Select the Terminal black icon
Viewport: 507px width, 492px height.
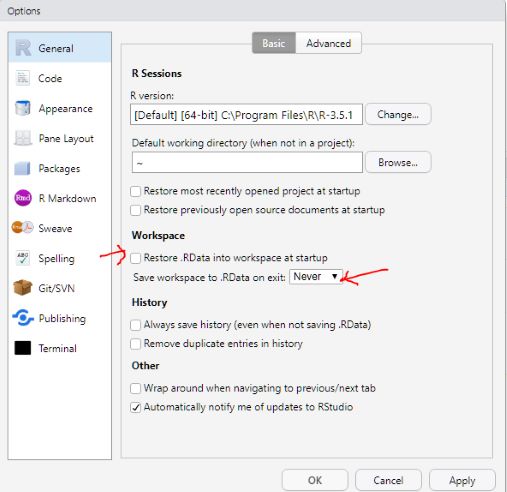click(x=23, y=348)
